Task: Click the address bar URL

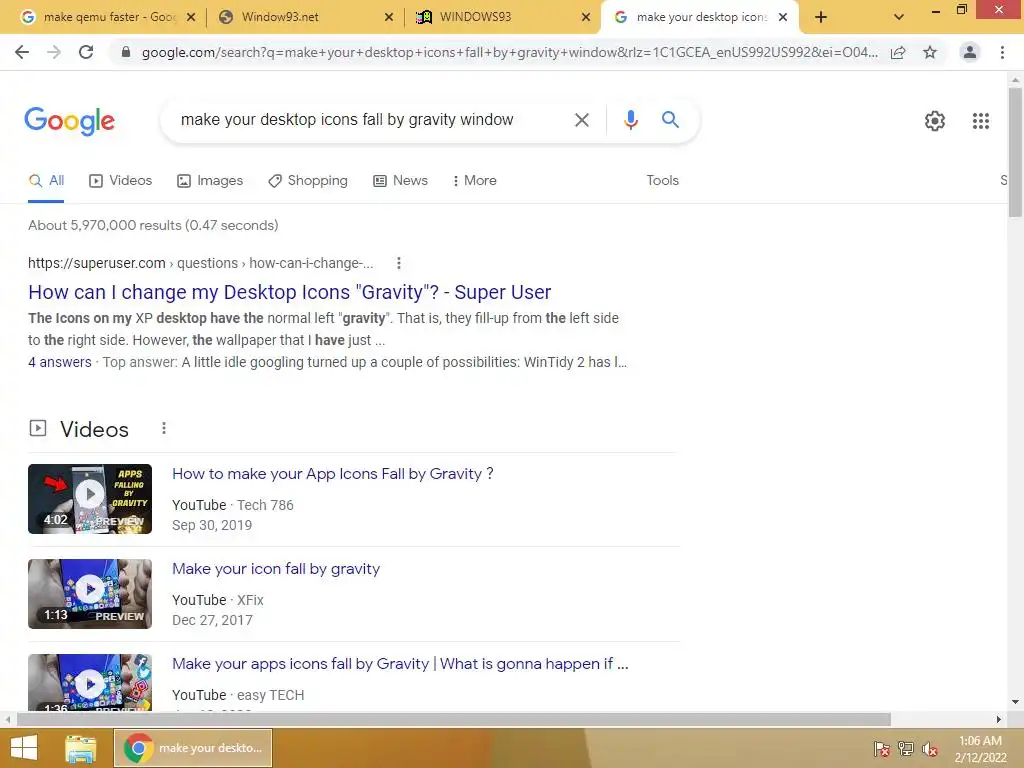Action: coord(509,52)
